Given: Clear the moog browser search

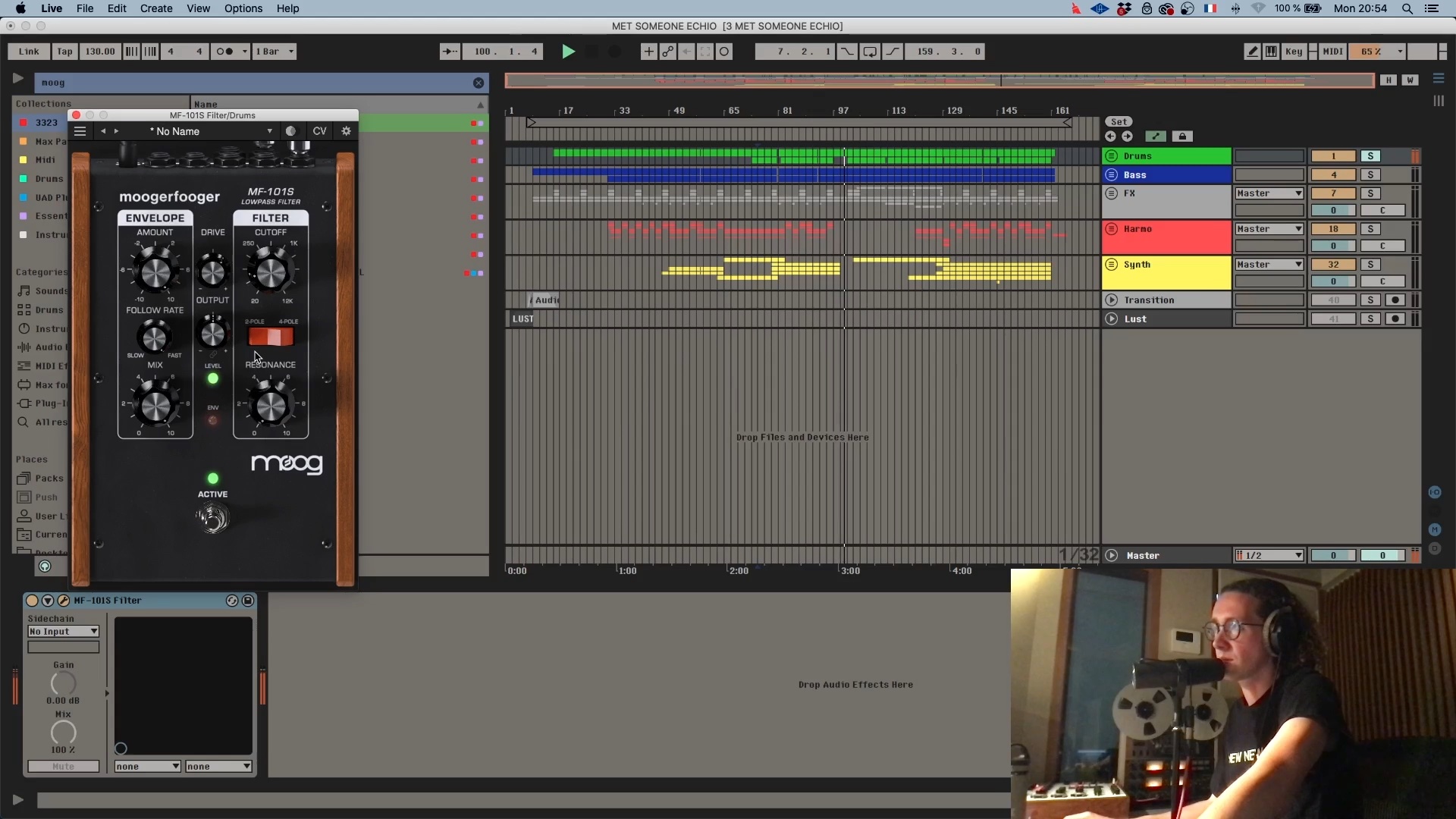Looking at the screenshot, I should [x=479, y=83].
